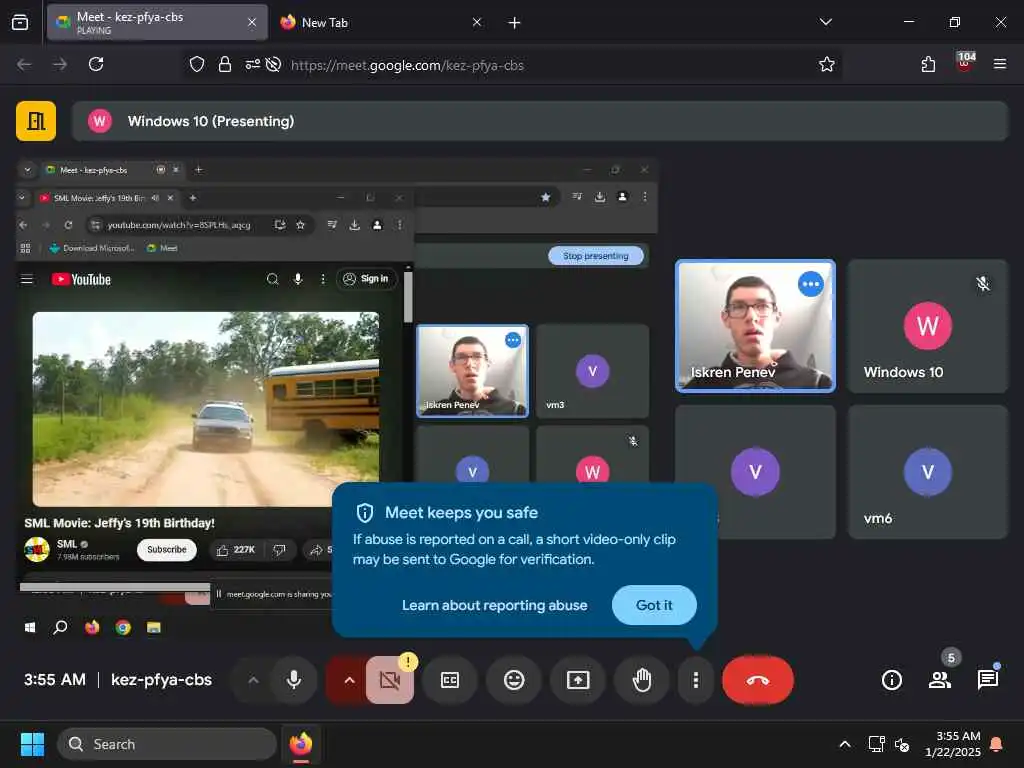This screenshot has width=1024, height=768.
Task: Click the Present now screen-share icon
Action: point(578,680)
